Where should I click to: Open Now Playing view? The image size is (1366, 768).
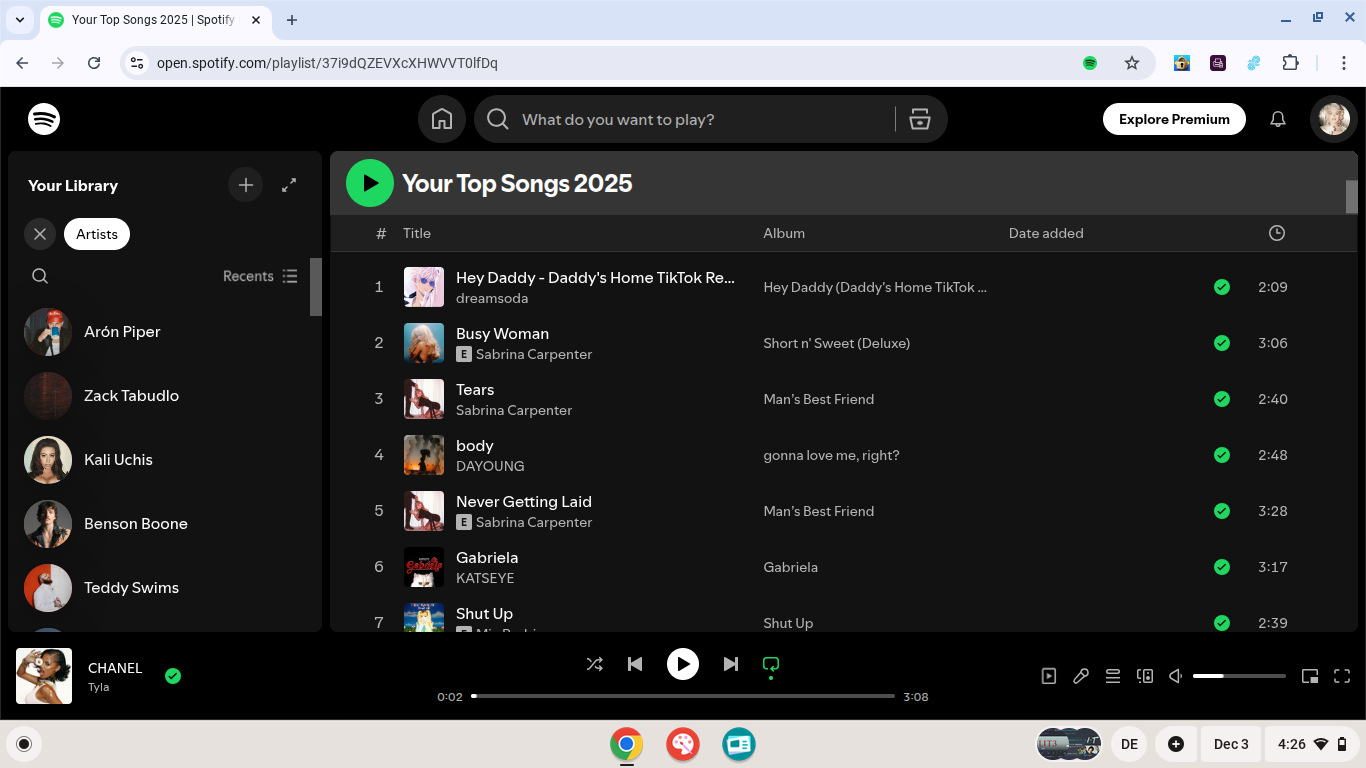[x=1049, y=676]
